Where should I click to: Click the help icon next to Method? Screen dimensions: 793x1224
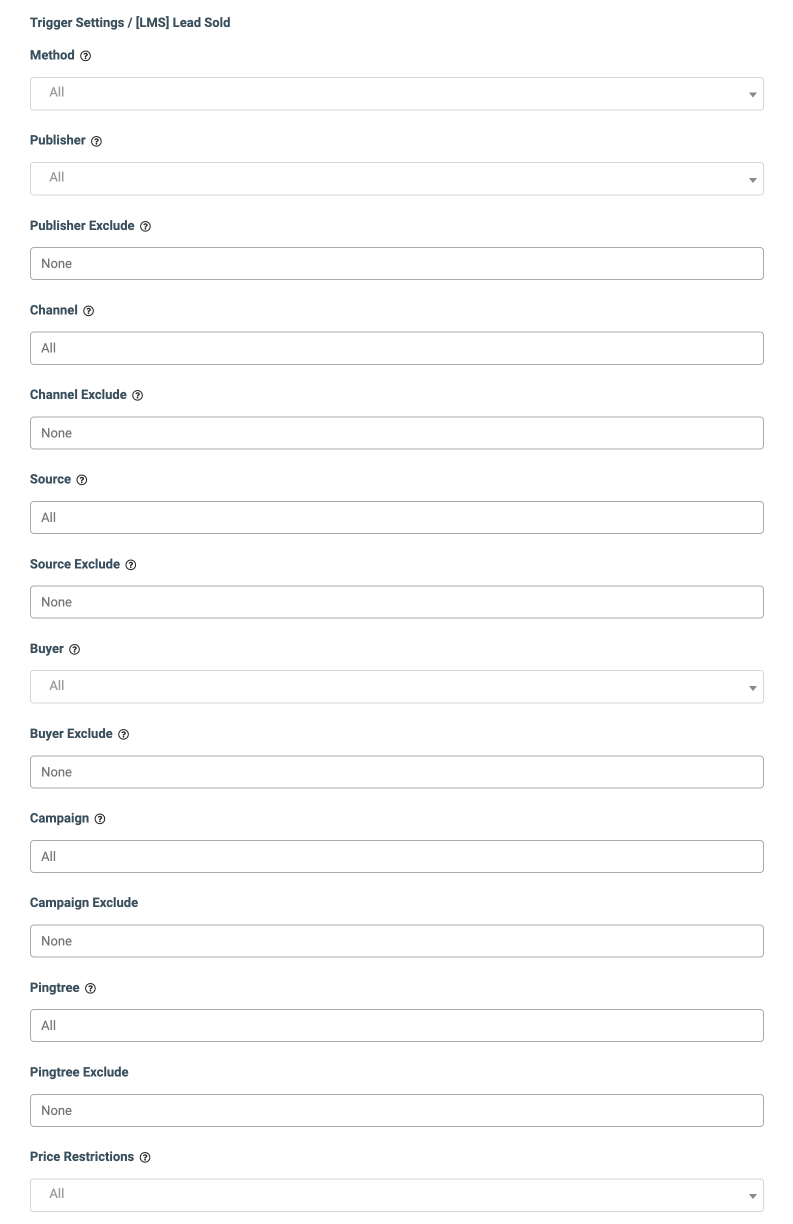[85, 56]
